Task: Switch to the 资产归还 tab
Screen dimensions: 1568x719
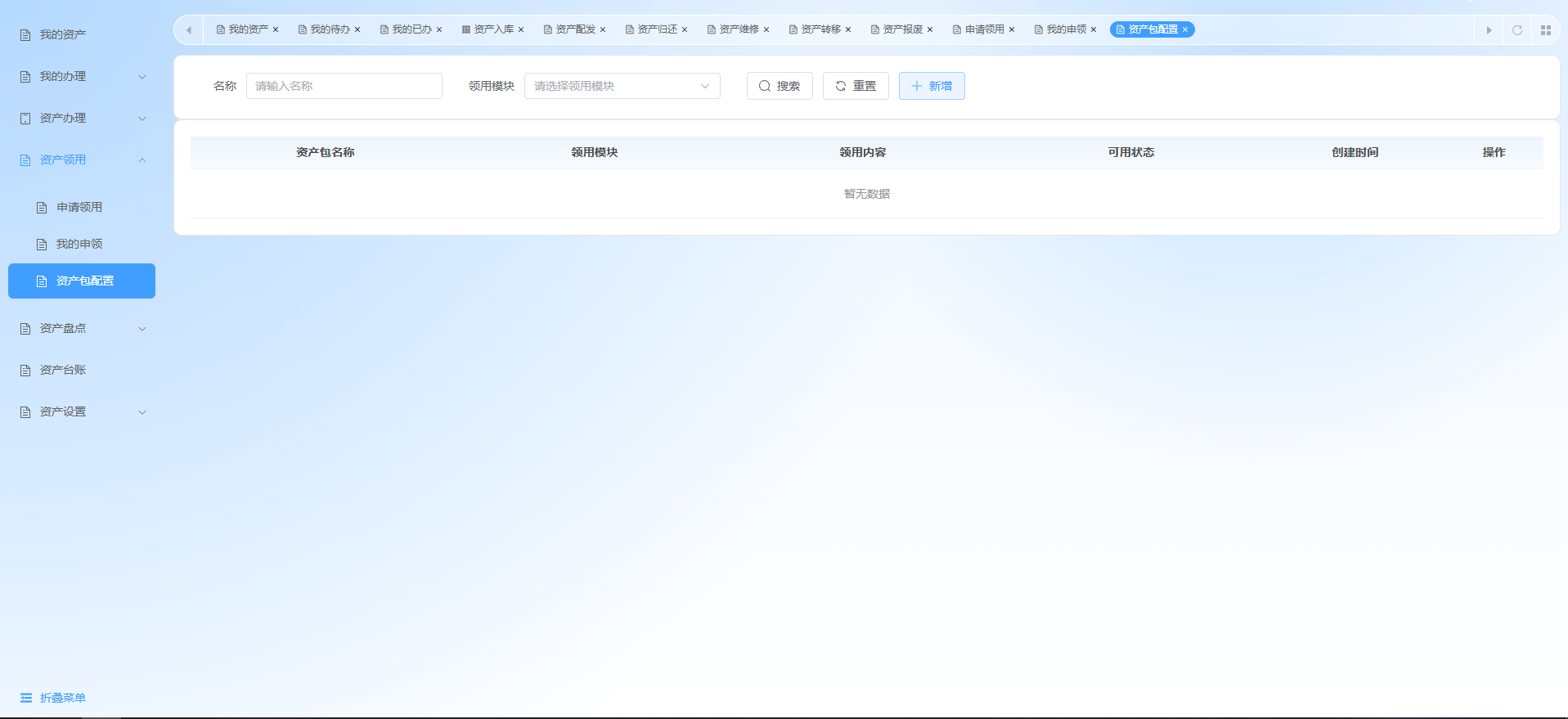Action: (x=657, y=29)
